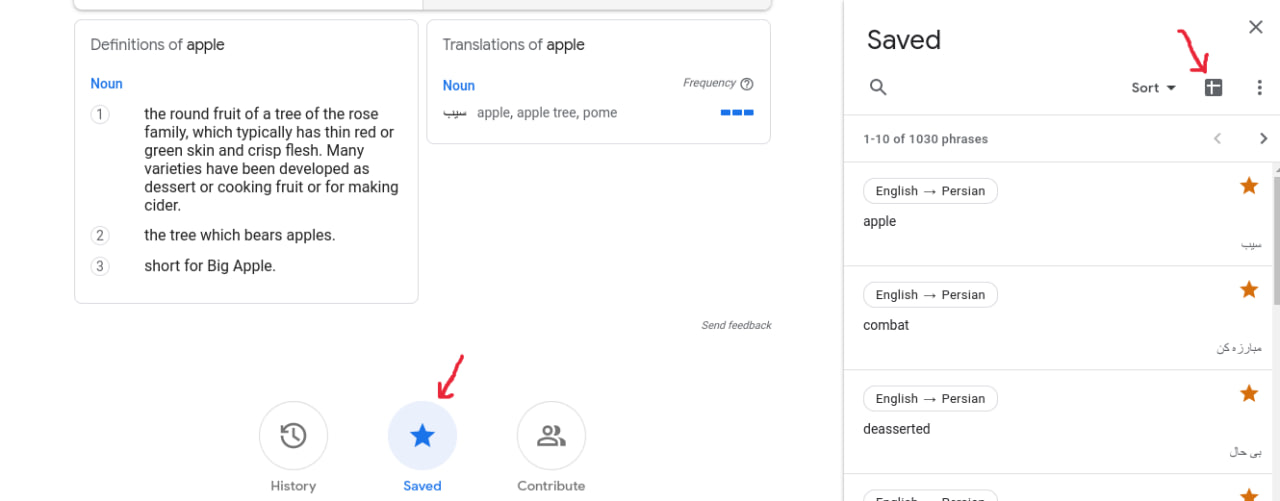Click the Noun label under Definitions
The width and height of the screenshot is (1280, 501).
107,84
